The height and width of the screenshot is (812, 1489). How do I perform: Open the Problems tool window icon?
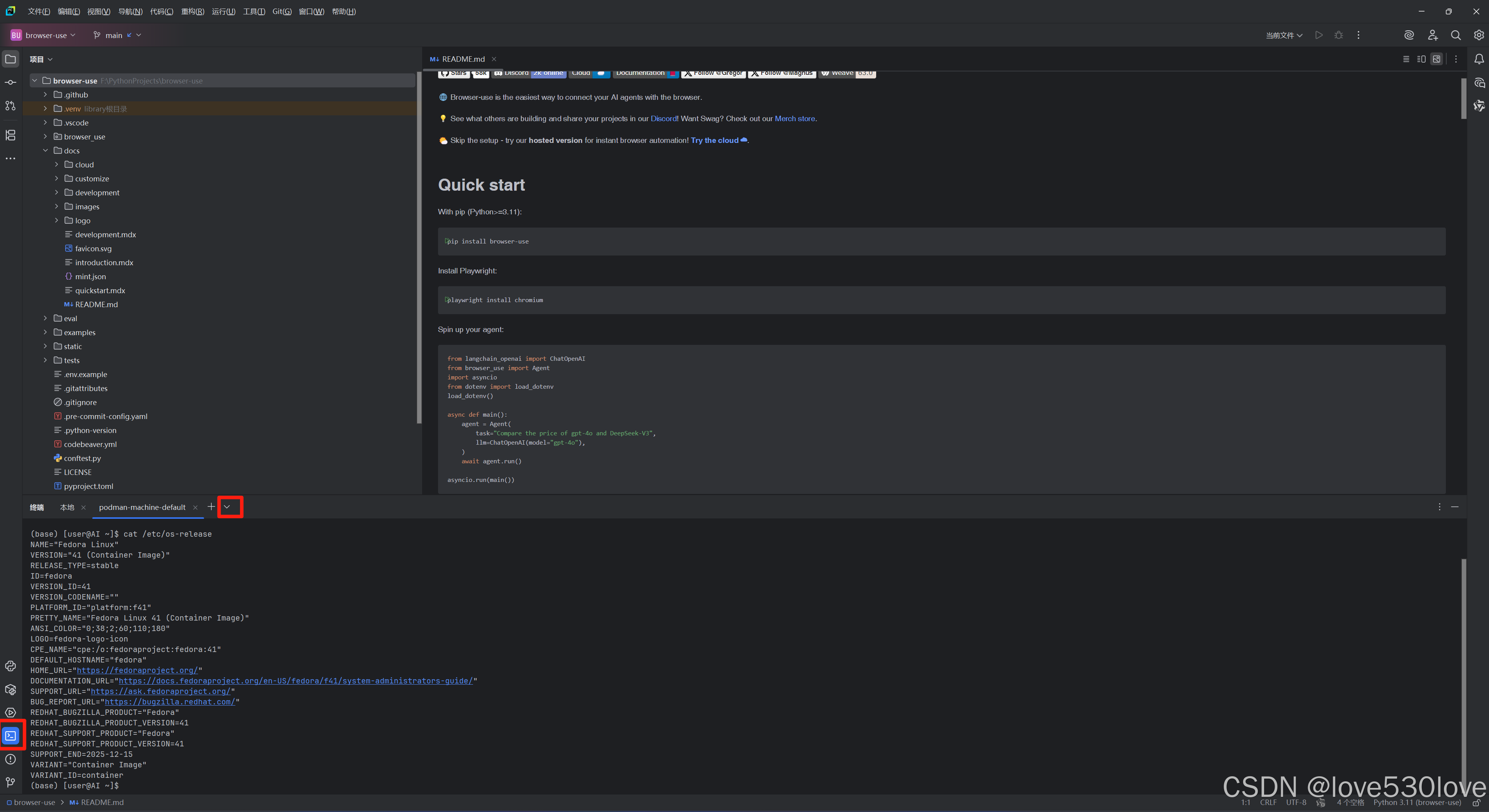click(x=11, y=759)
